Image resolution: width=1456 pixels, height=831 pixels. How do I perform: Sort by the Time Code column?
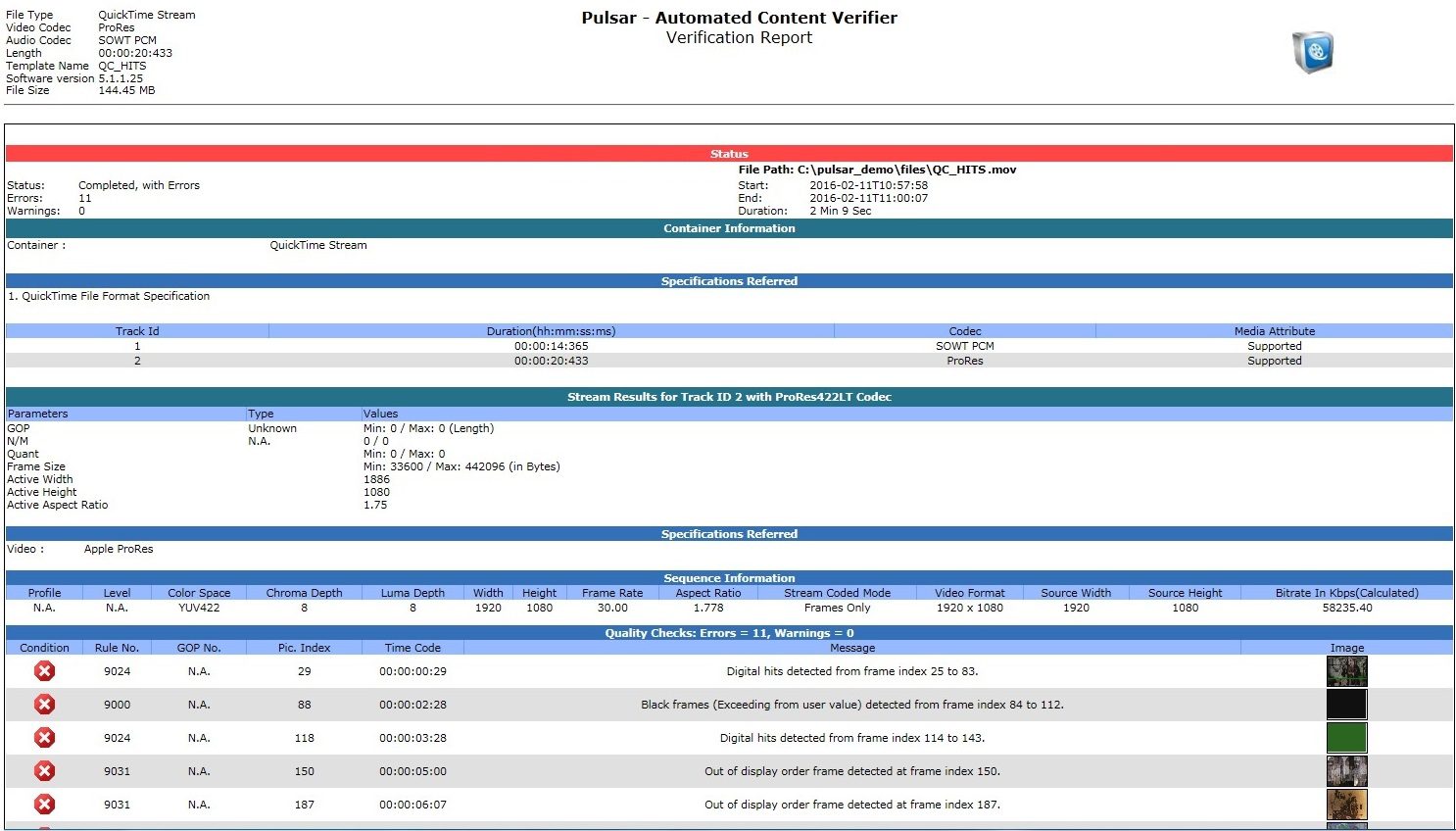click(412, 648)
